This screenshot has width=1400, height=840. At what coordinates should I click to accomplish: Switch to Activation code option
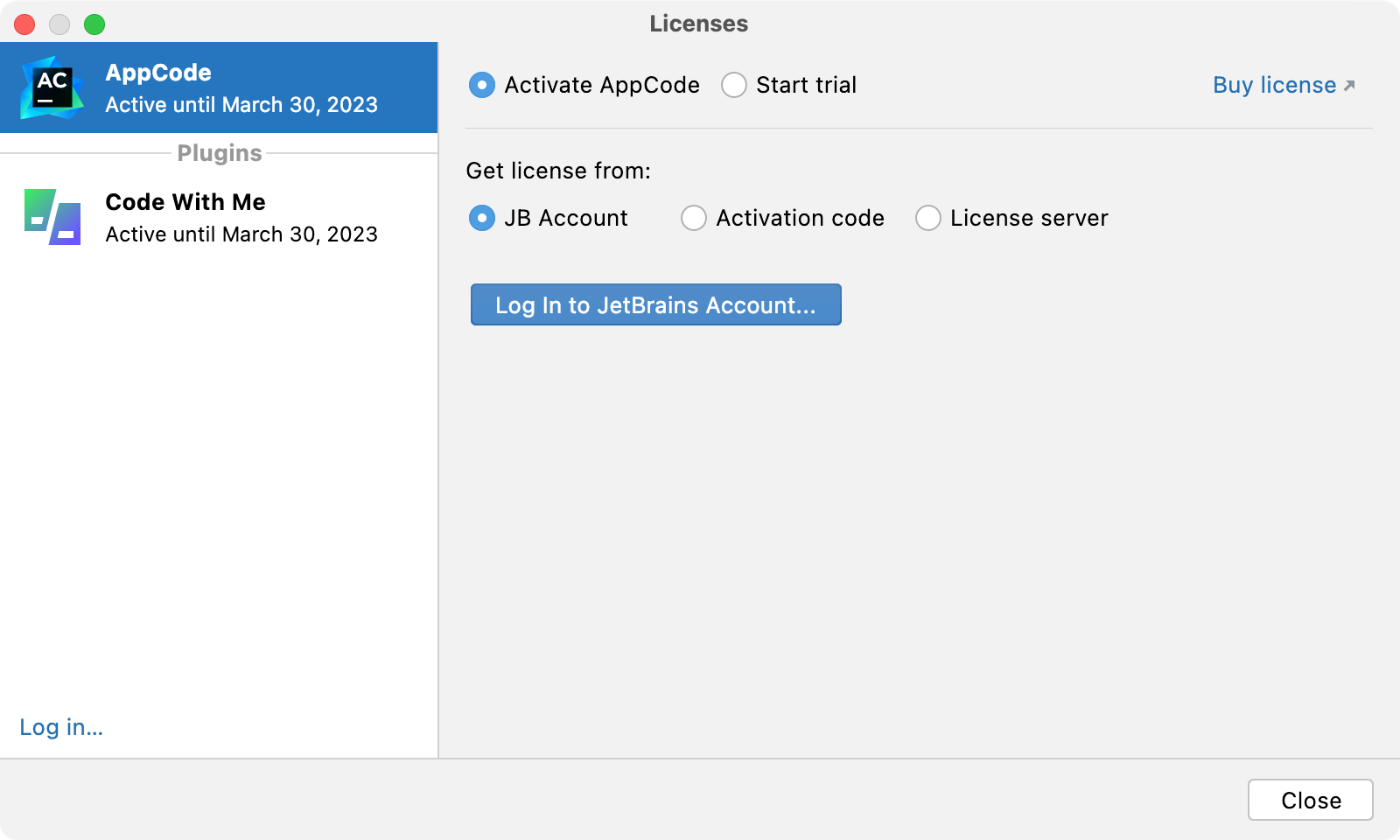[694, 218]
